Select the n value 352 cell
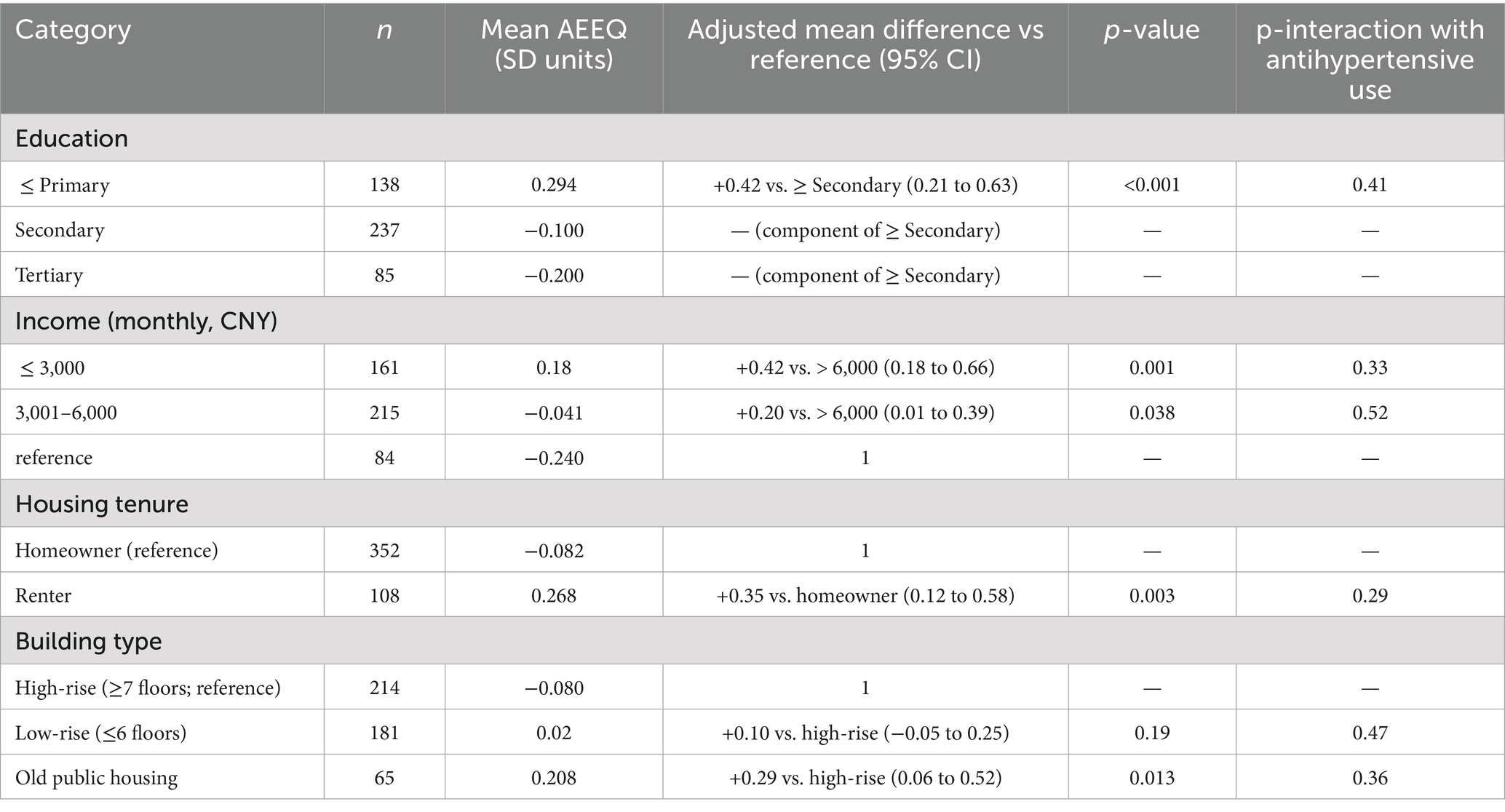 (x=384, y=550)
